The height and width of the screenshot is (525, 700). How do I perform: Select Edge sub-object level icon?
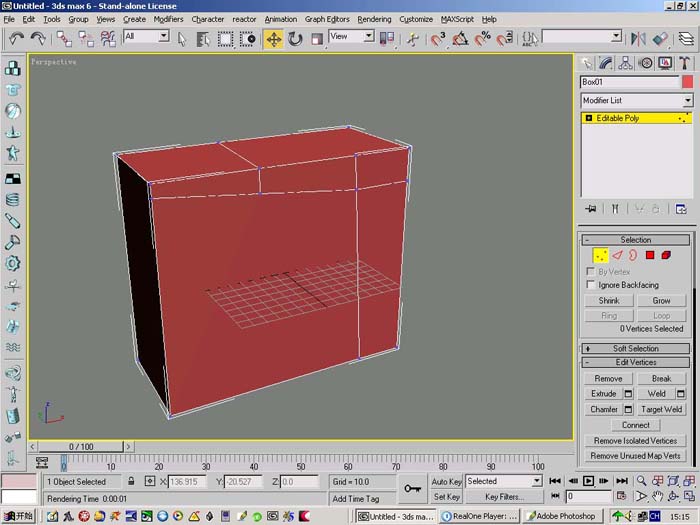[x=617, y=255]
